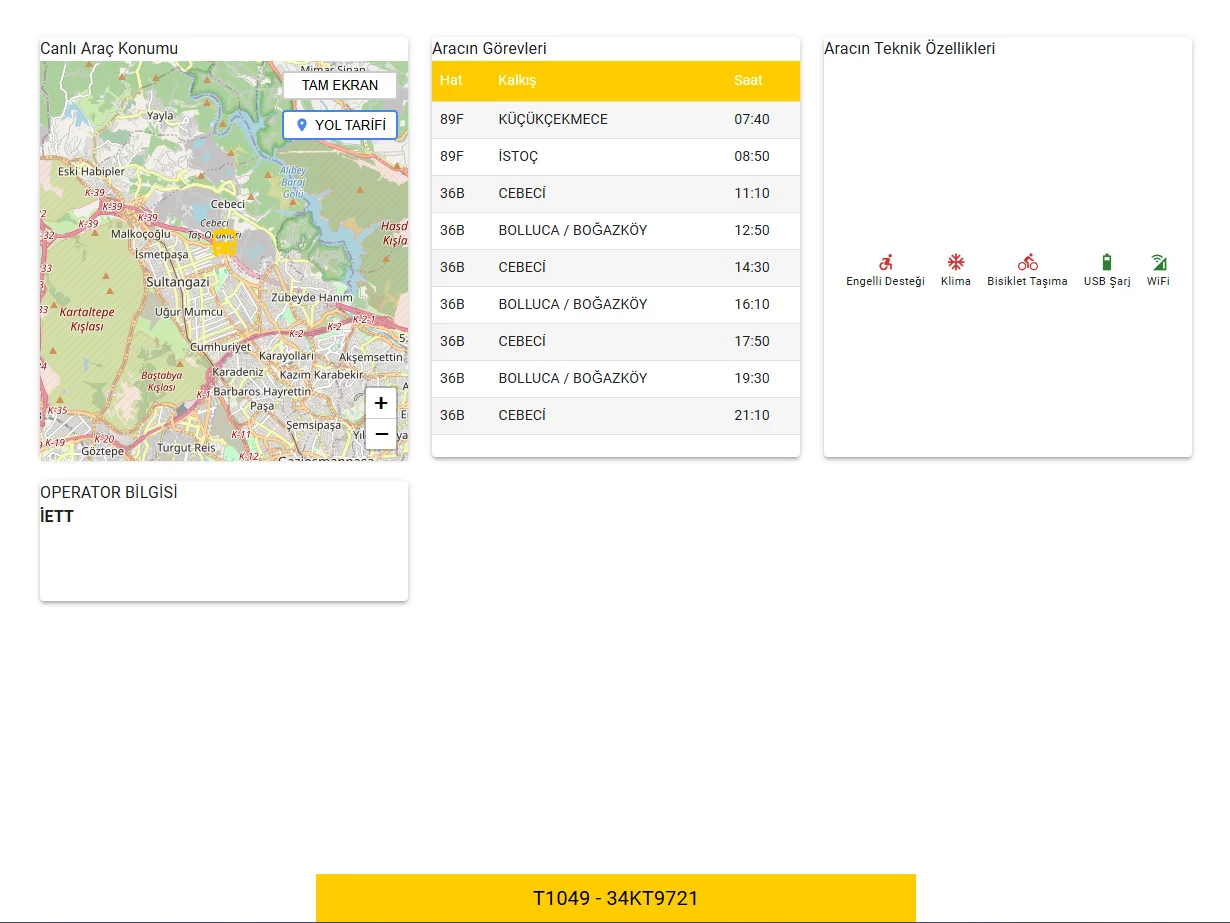
Task: Click the yellow bus marker on map
Action: click(x=224, y=243)
